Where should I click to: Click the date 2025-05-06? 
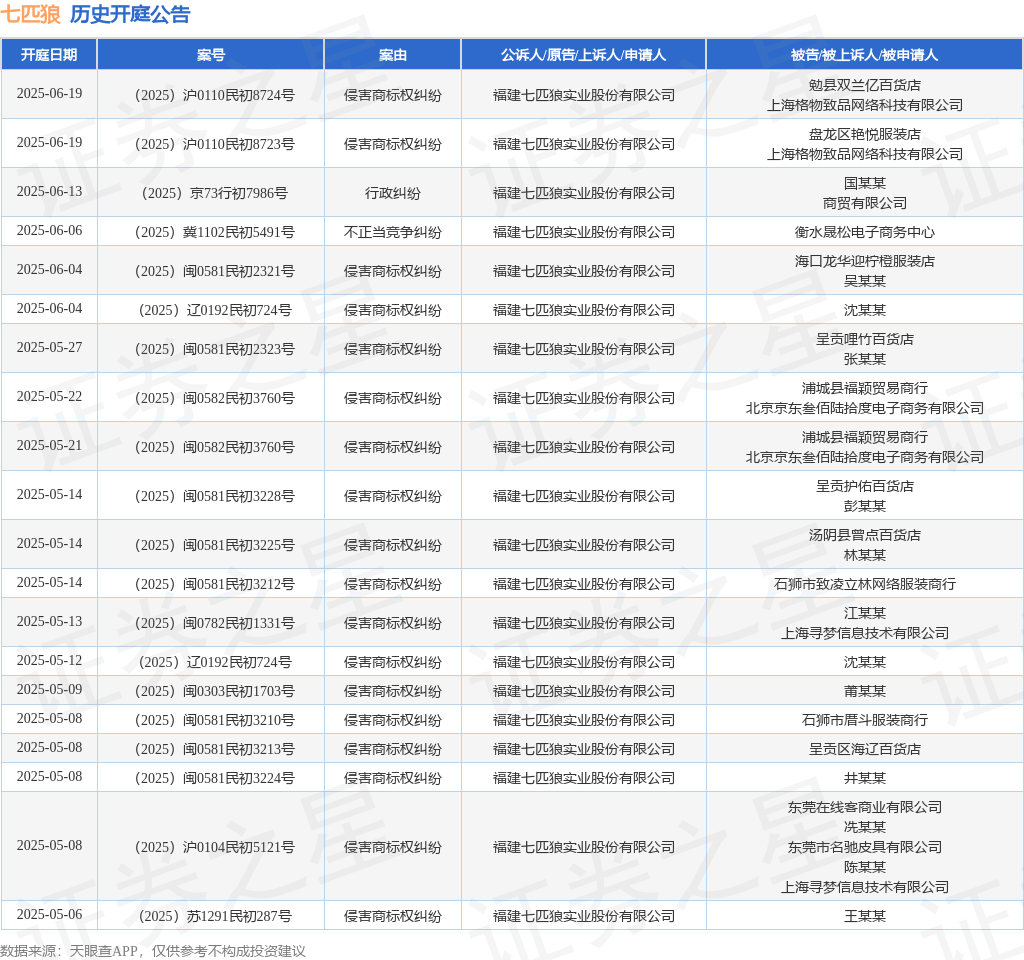pos(50,914)
